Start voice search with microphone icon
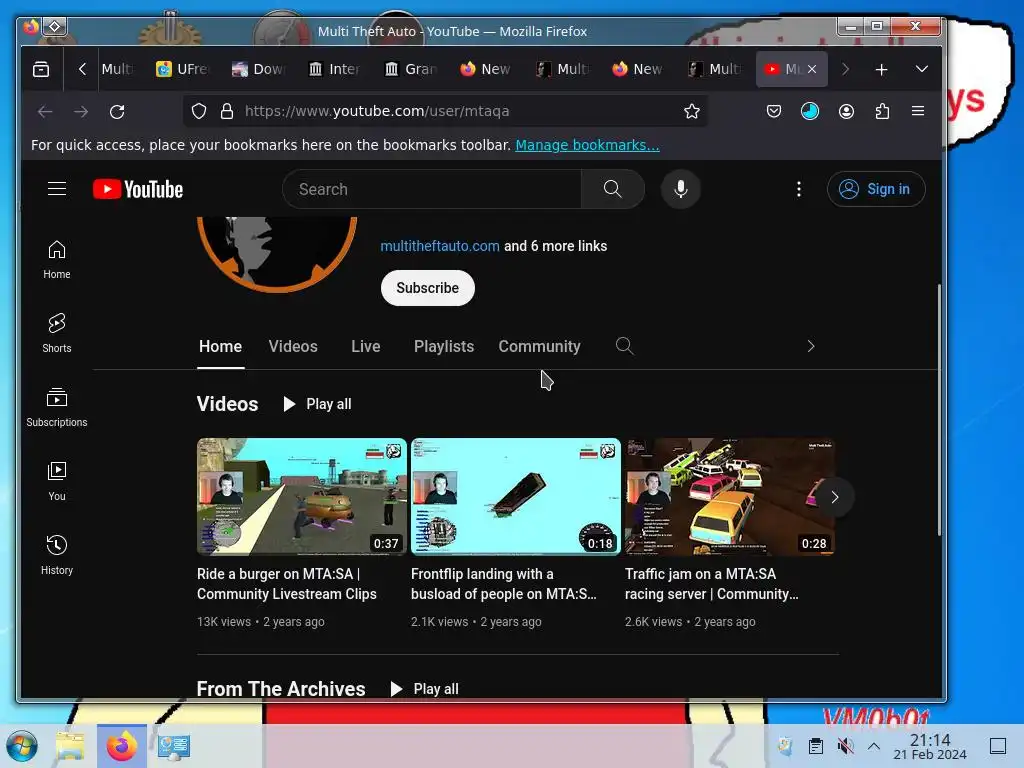Viewport: 1024px width, 768px height. (x=680, y=189)
